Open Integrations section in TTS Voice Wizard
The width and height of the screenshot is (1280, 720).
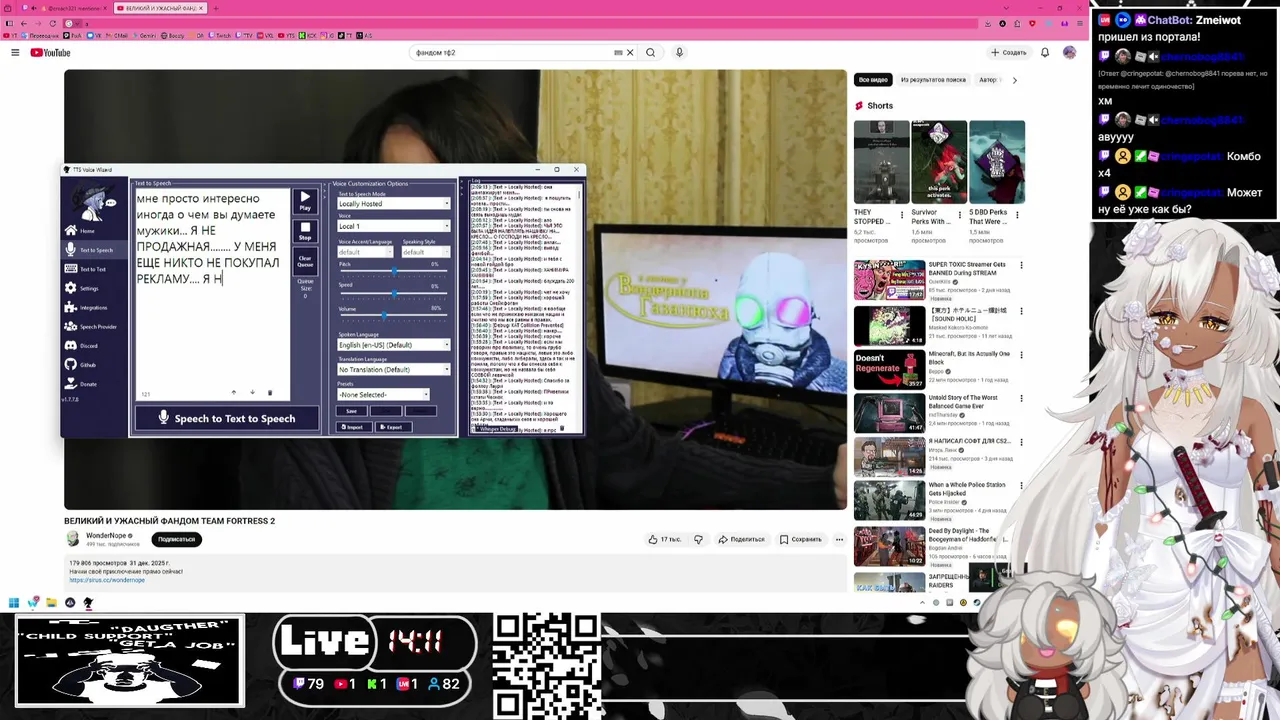(x=94, y=307)
